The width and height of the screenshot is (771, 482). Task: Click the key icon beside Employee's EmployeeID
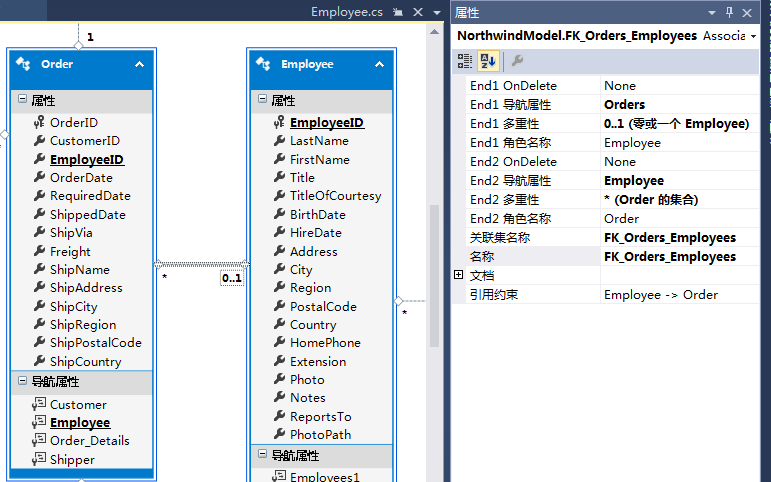coord(279,122)
